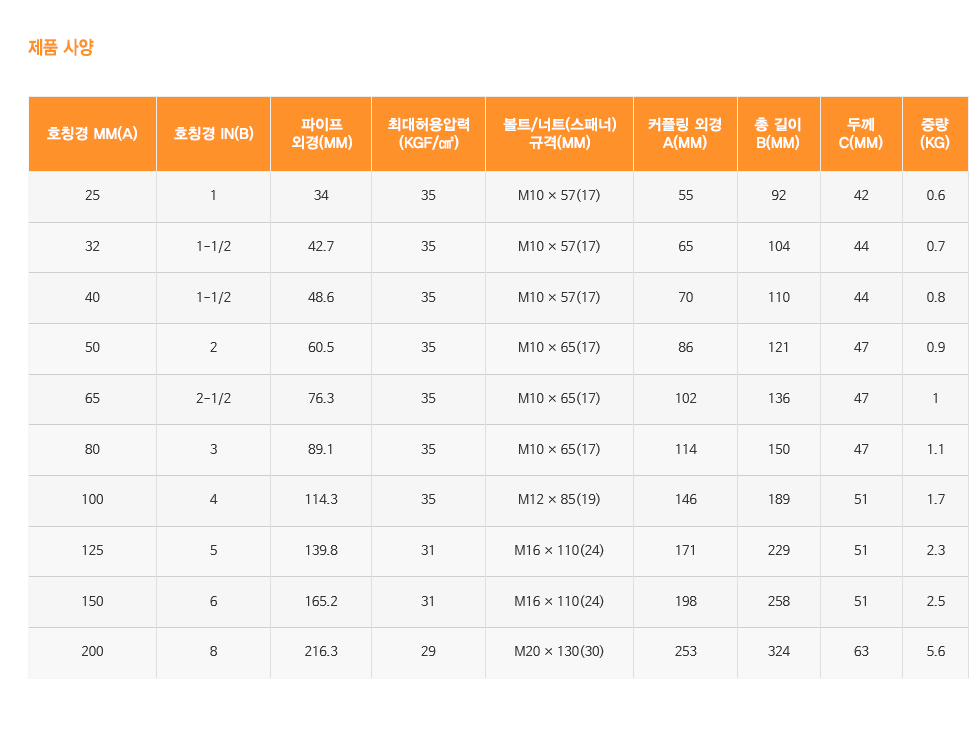Click the 커플링 외경 A(MM) header
The image size is (980, 738).
[685, 134]
